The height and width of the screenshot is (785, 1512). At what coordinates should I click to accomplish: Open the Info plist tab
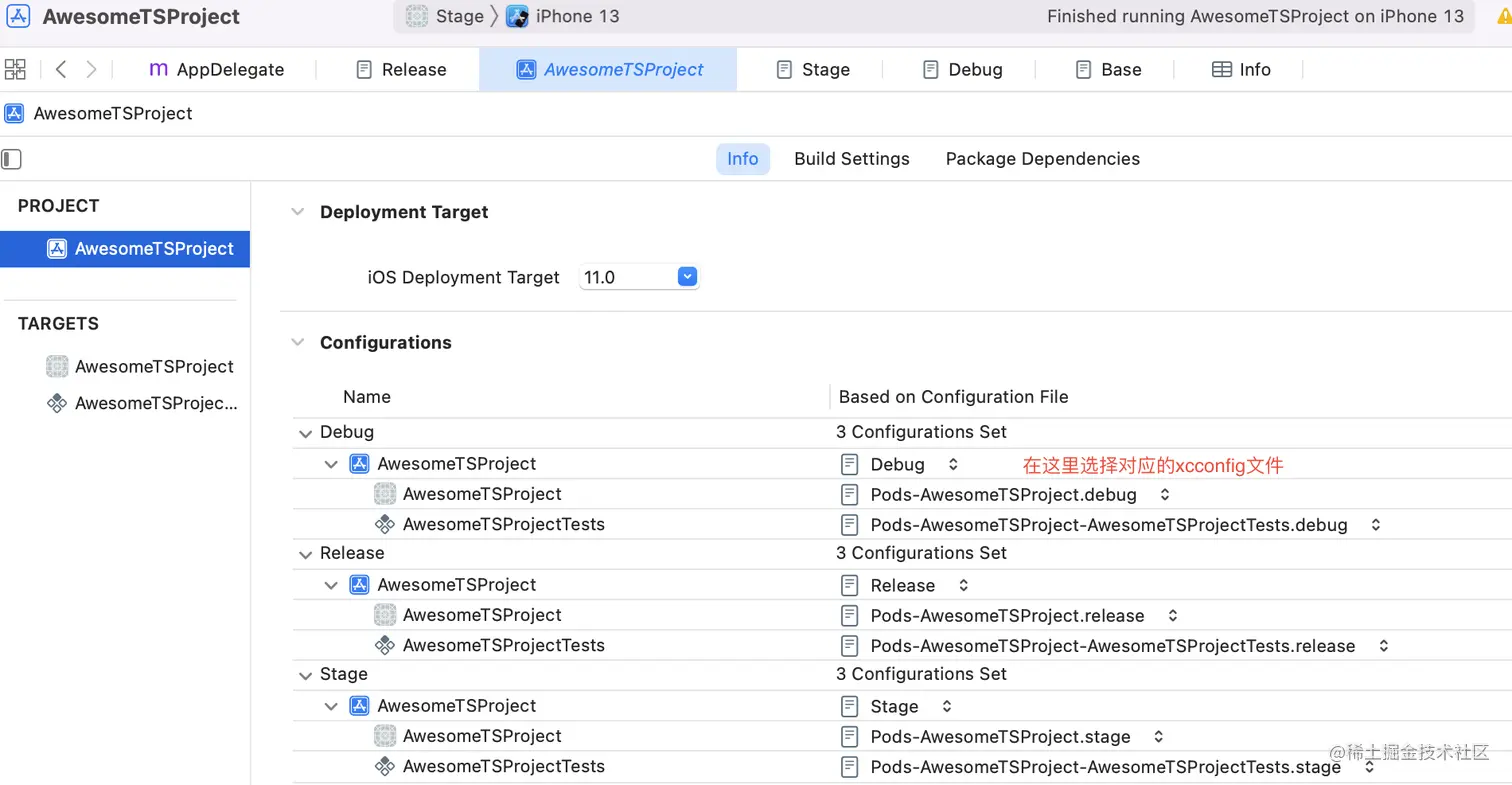click(x=1241, y=69)
